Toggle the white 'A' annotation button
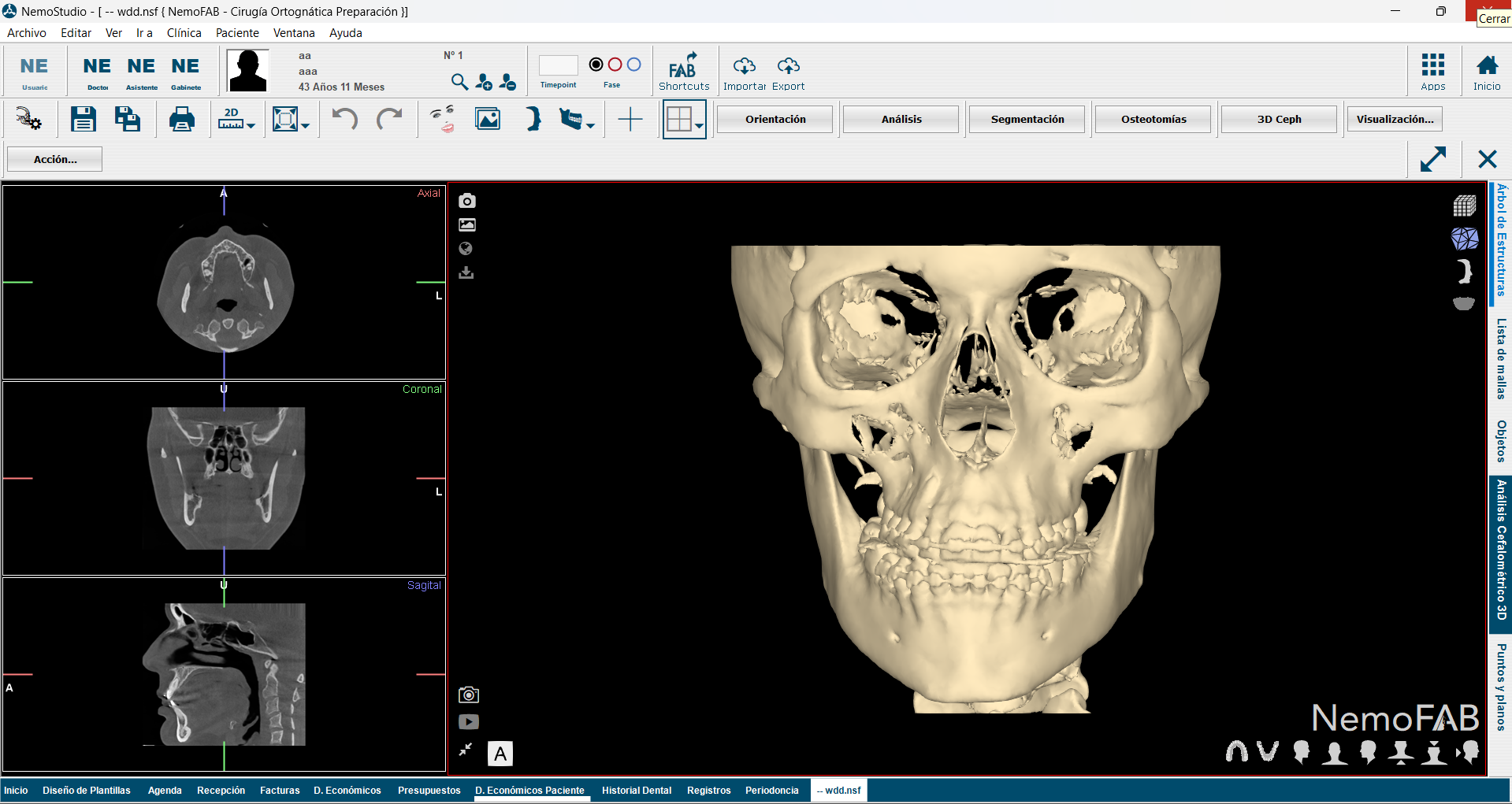1512x804 pixels. click(500, 754)
